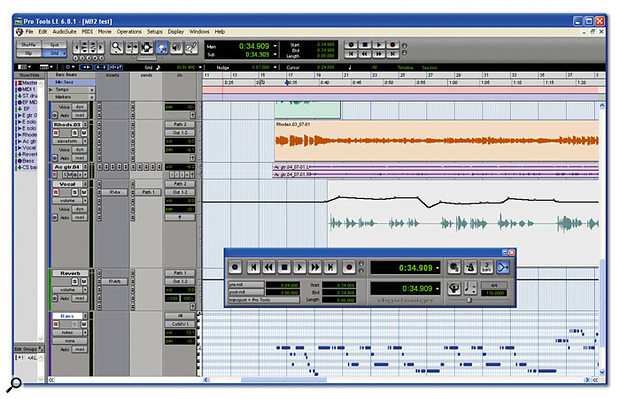This screenshot has height=399, width=620.
Task: Select the Grabber hand tool
Action: coord(161,47)
